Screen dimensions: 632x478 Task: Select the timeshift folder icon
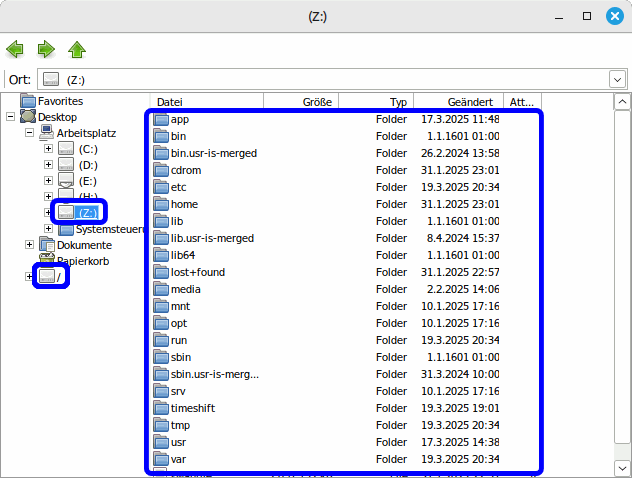click(x=162, y=408)
